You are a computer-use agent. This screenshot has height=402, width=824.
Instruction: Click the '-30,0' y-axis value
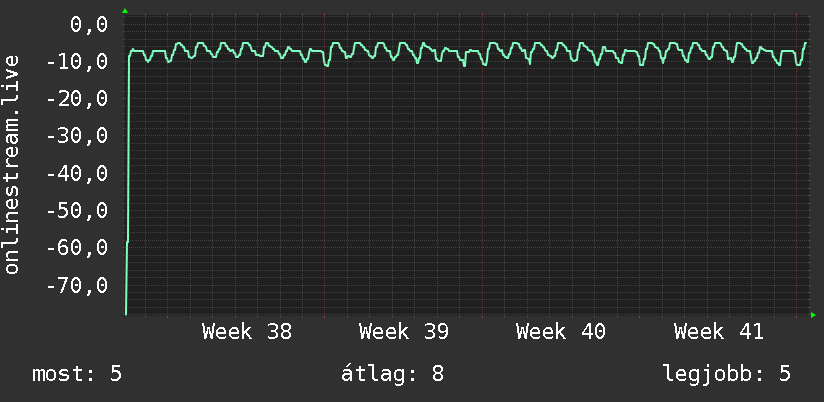point(77,136)
